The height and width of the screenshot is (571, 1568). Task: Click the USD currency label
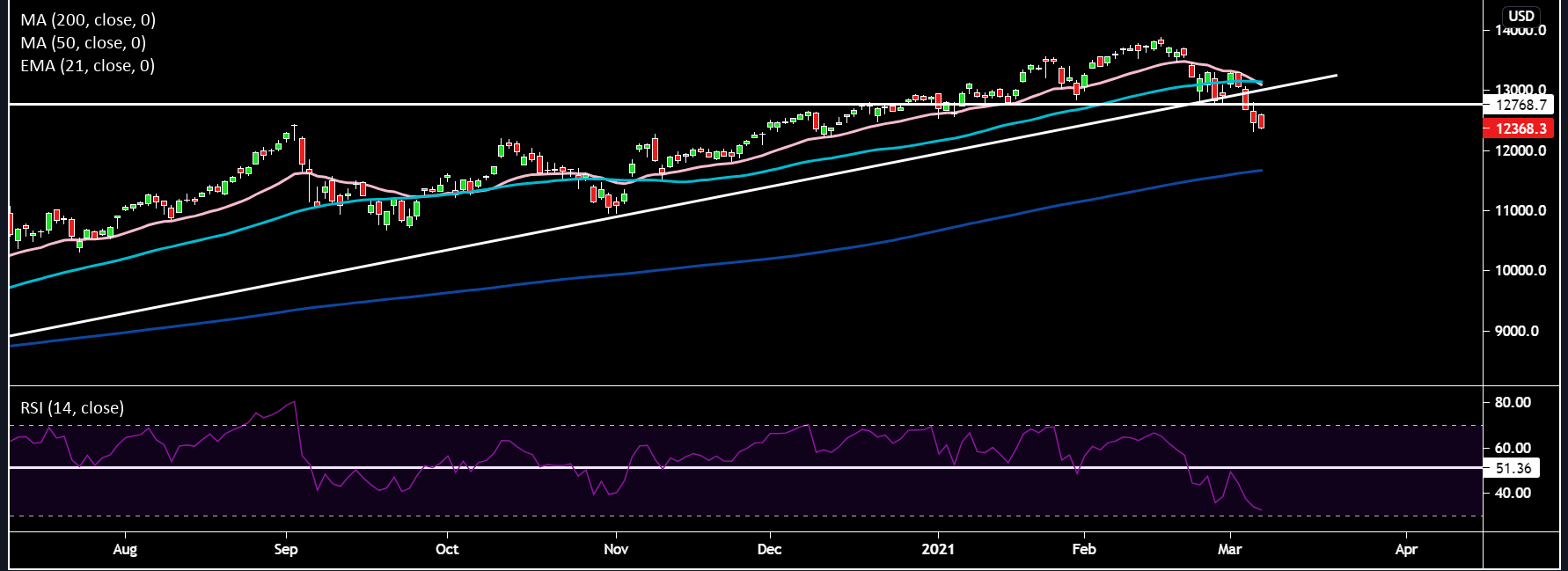pyautogui.click(x=1521, y=16)
